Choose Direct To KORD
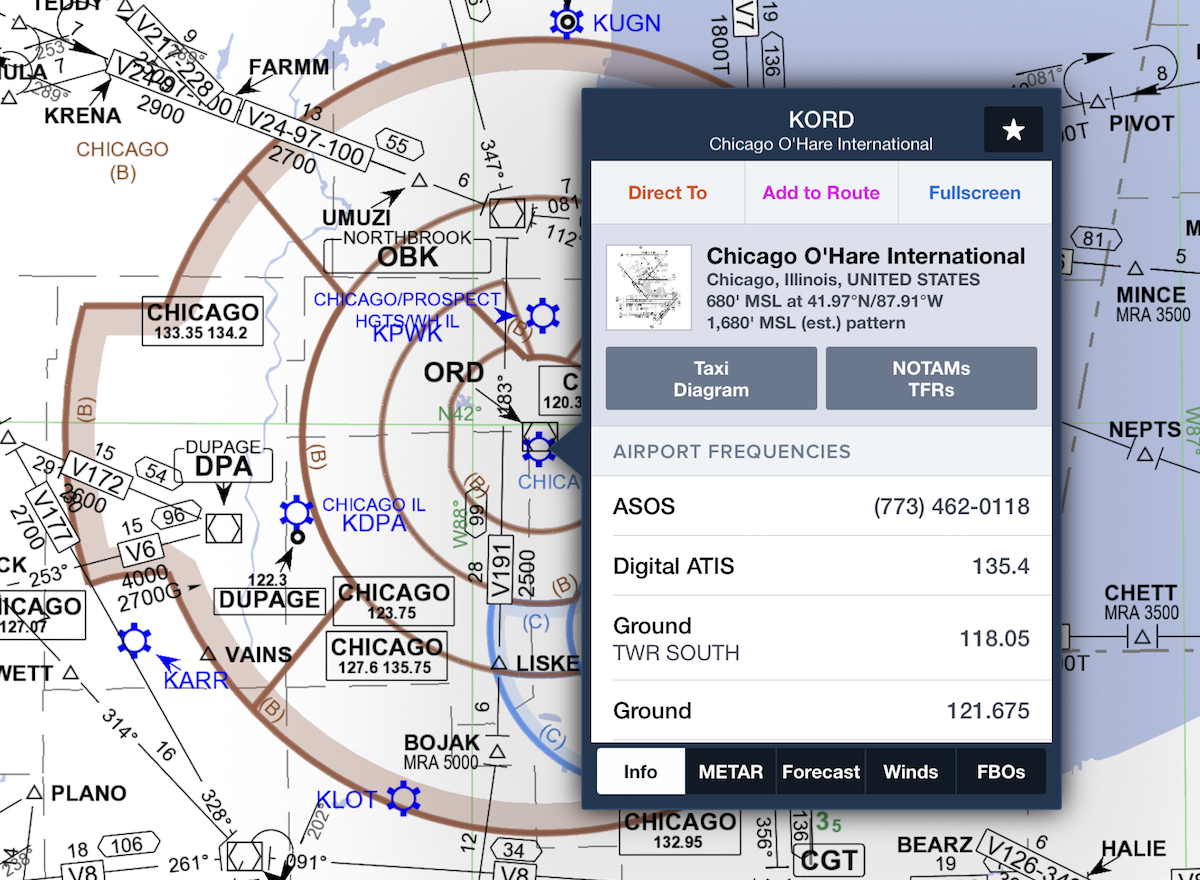Image resolution: width=1200 pixels, height=880 pixels. pos(668,193)
